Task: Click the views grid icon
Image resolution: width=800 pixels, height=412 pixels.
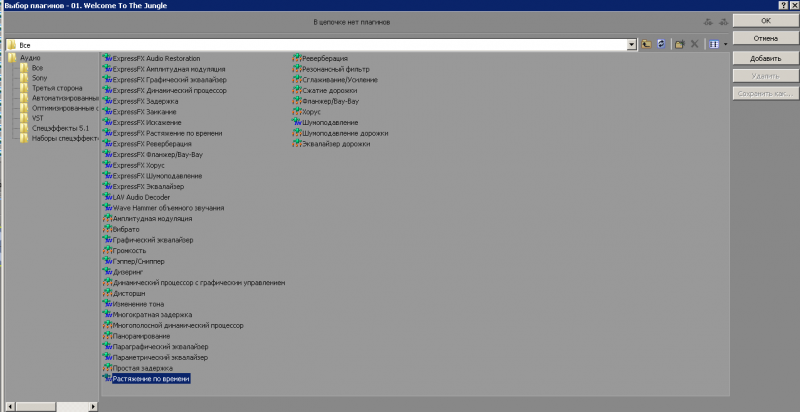Action: (713, 45)
